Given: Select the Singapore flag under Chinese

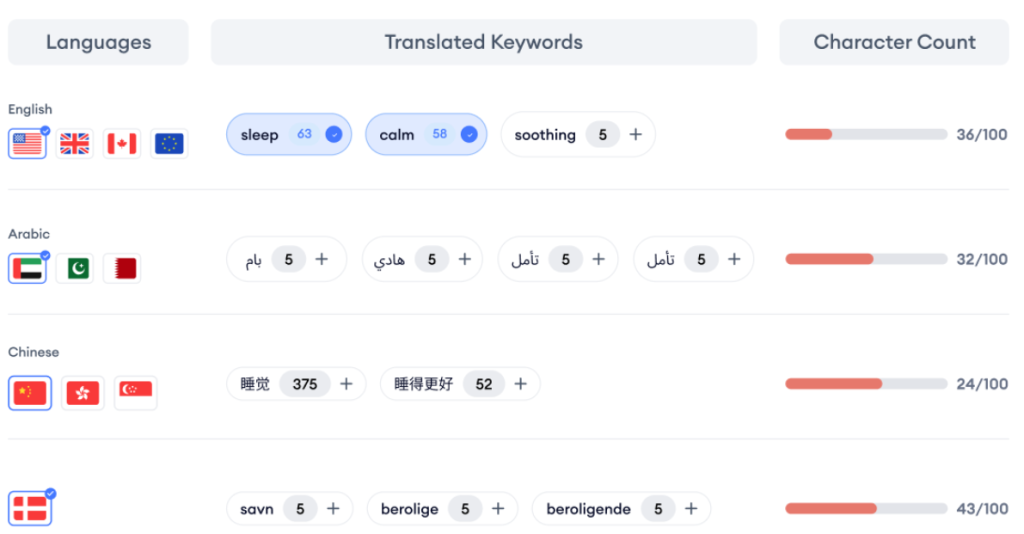Looking at the screenshot, I should coord(135,393).
